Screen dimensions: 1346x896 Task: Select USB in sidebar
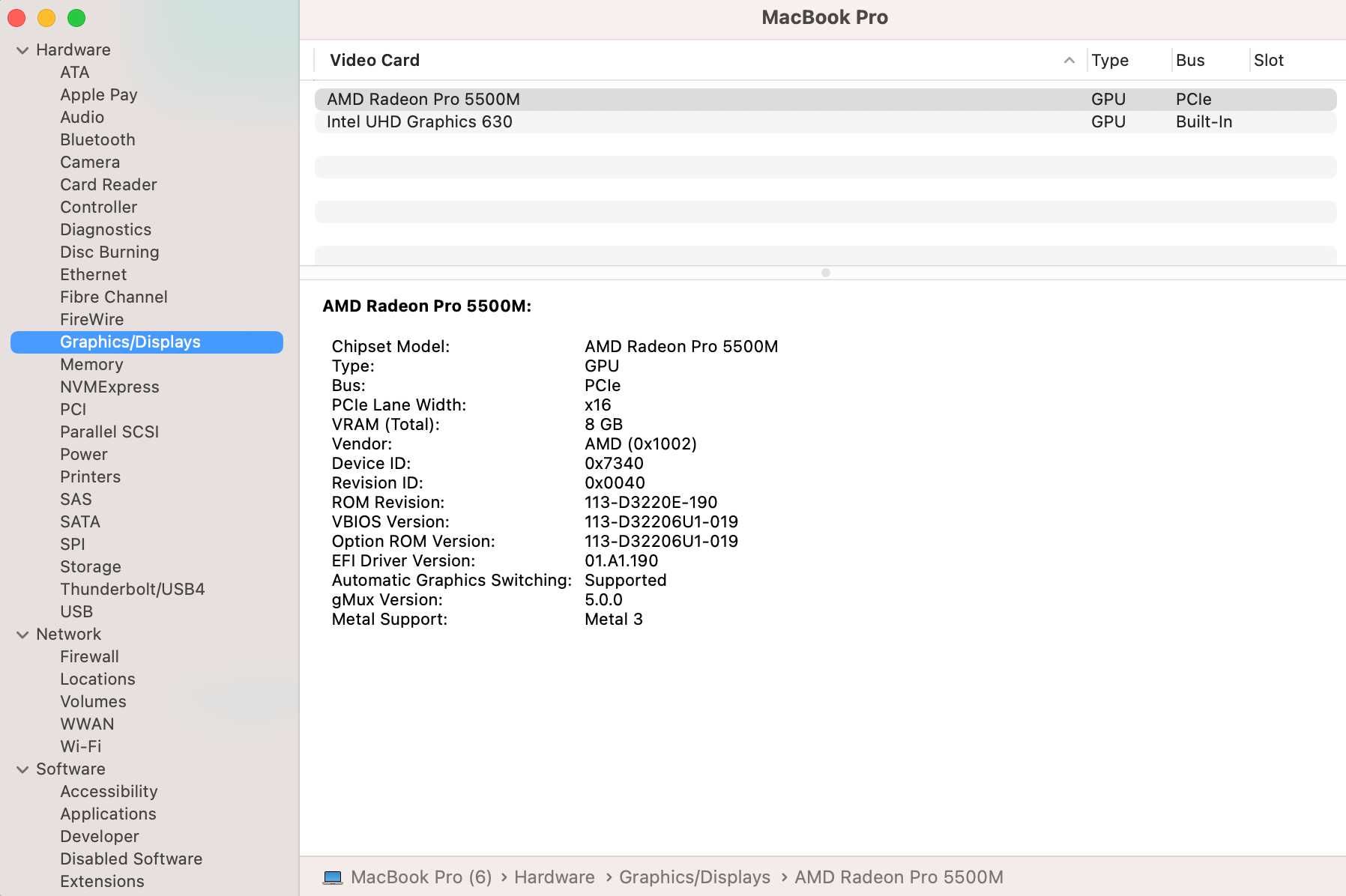coord(76,612)
